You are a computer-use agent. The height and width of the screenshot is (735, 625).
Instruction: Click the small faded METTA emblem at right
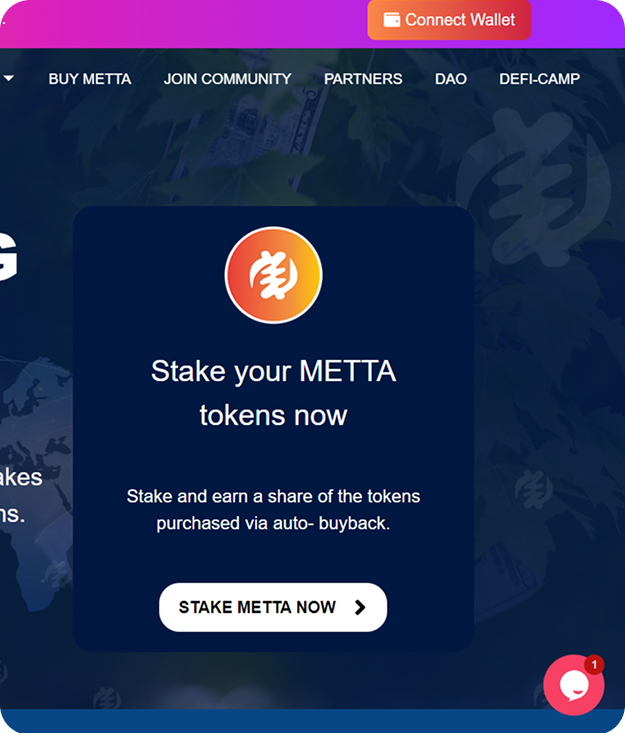click(x=533, y=489)
